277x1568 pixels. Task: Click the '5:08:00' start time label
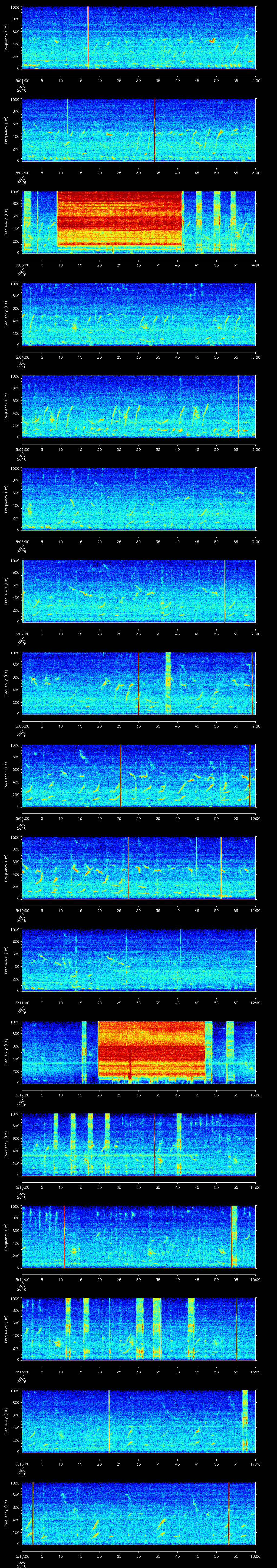(x=22, y=726)
